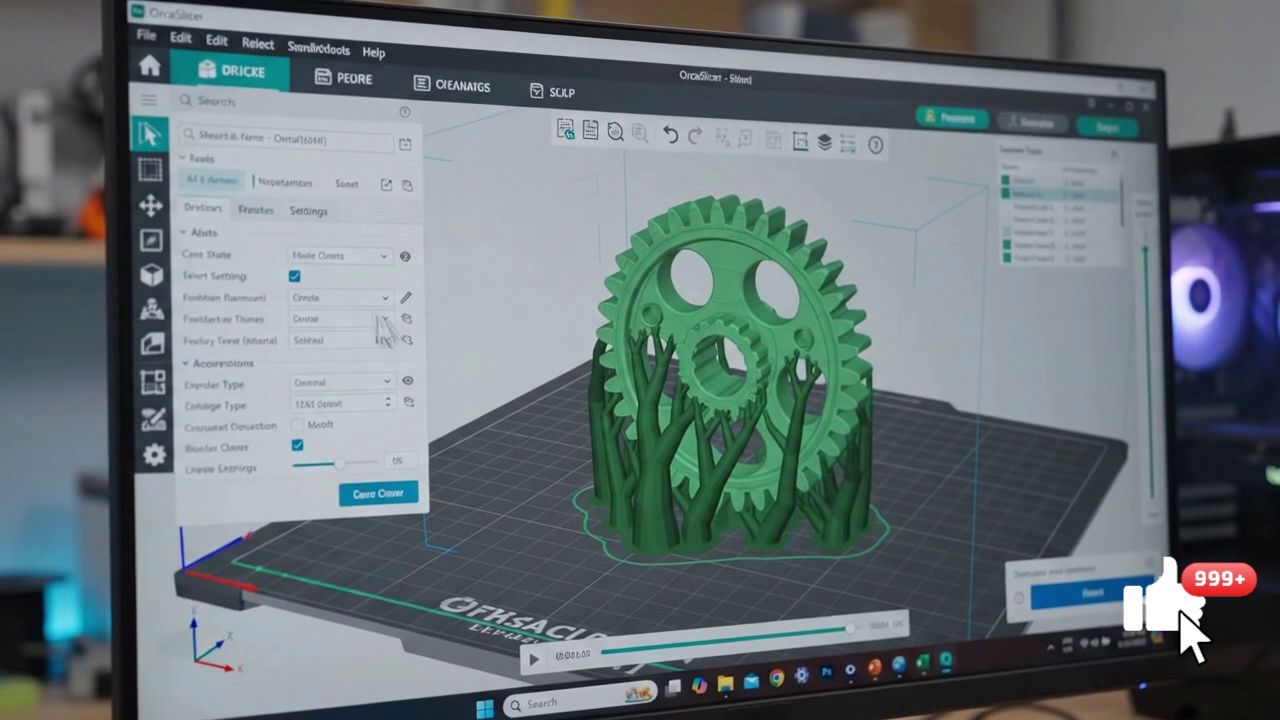The height and width of the screenshot is (720, 1280).
Task: Open the Help menu
Action: [x=373, y=52]
